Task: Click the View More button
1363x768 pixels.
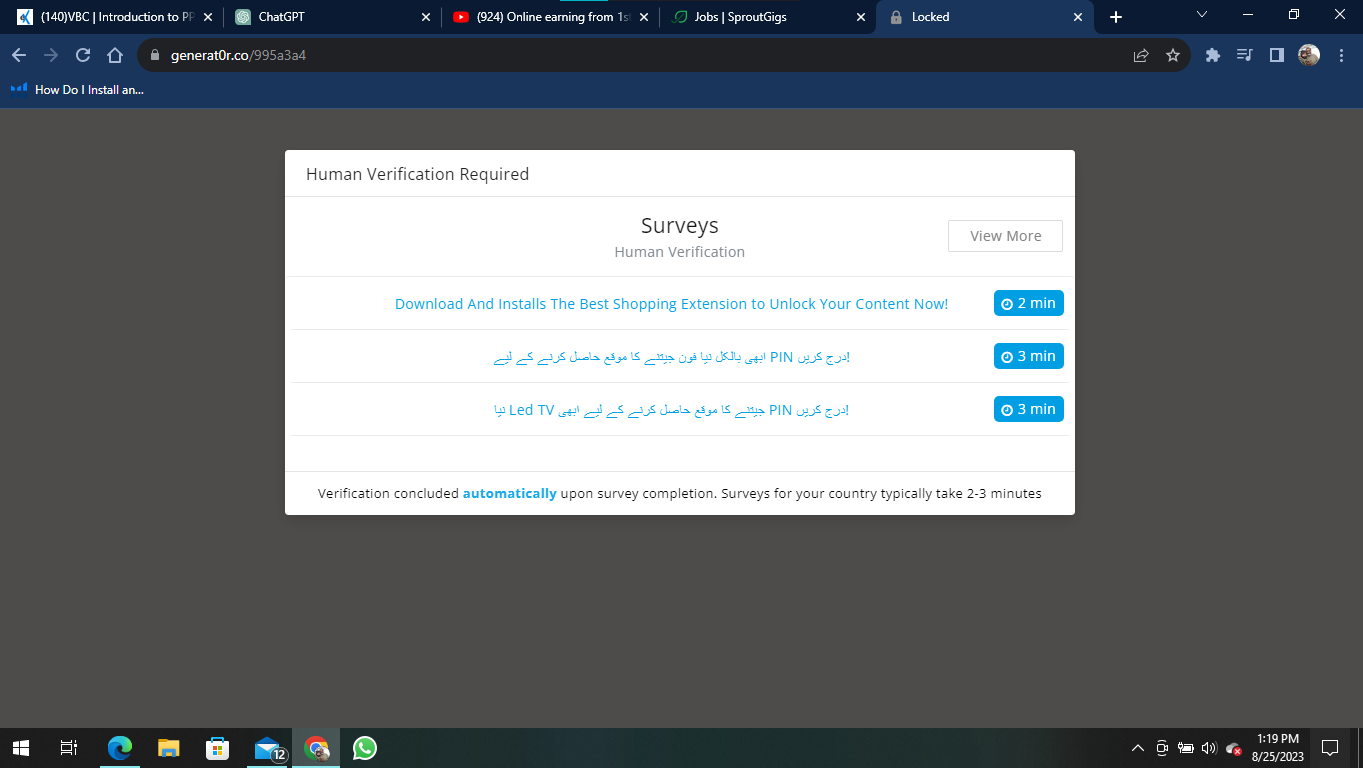Action: pos(1005,236)
